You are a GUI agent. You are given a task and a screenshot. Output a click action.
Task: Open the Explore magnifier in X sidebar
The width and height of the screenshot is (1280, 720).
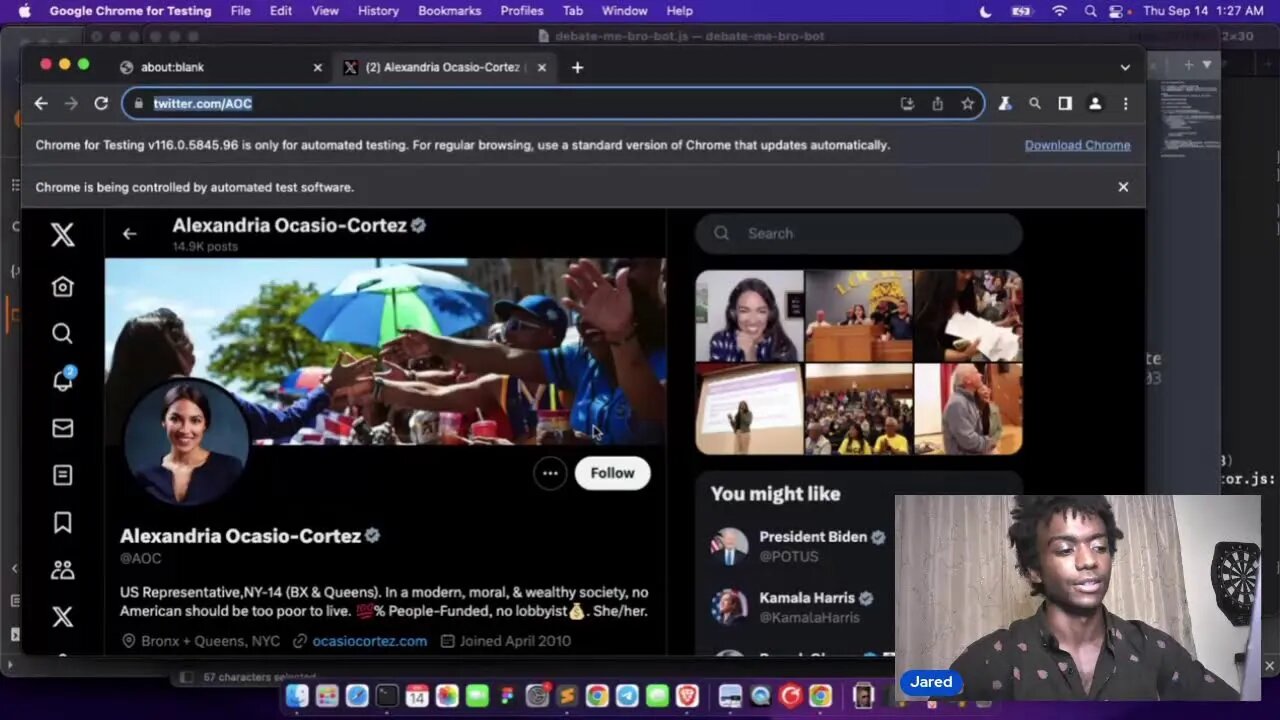tap(62, 333)
